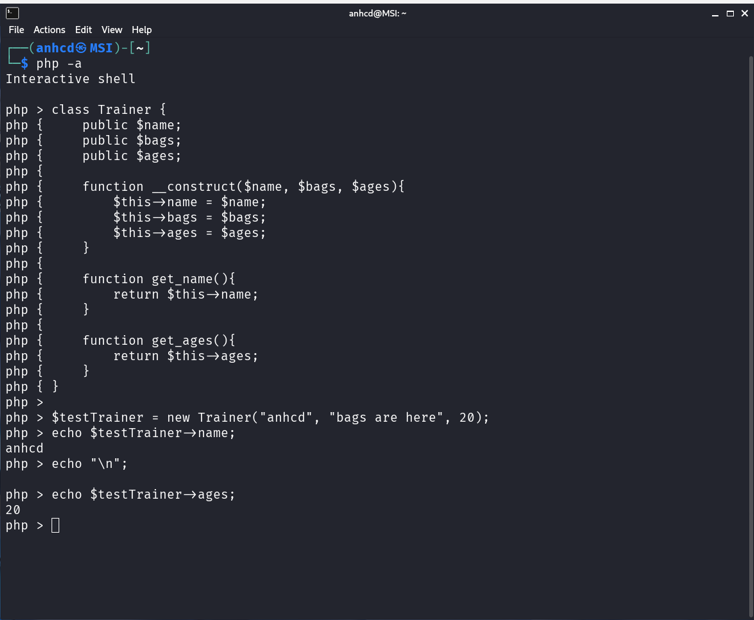Open the Edit menu
The width and height of the screenshot is (754, 620).
83,30
